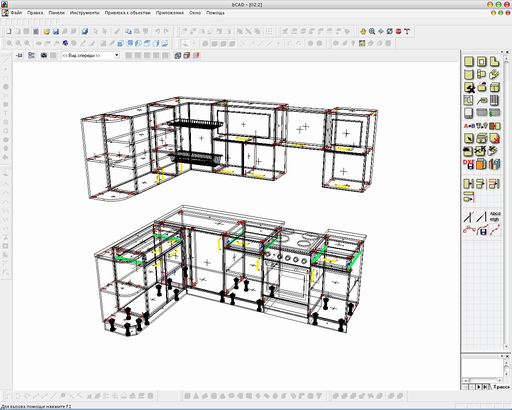Click the DXF export icon
Viewport: 512px width, 410px height.
coord(469,164)
